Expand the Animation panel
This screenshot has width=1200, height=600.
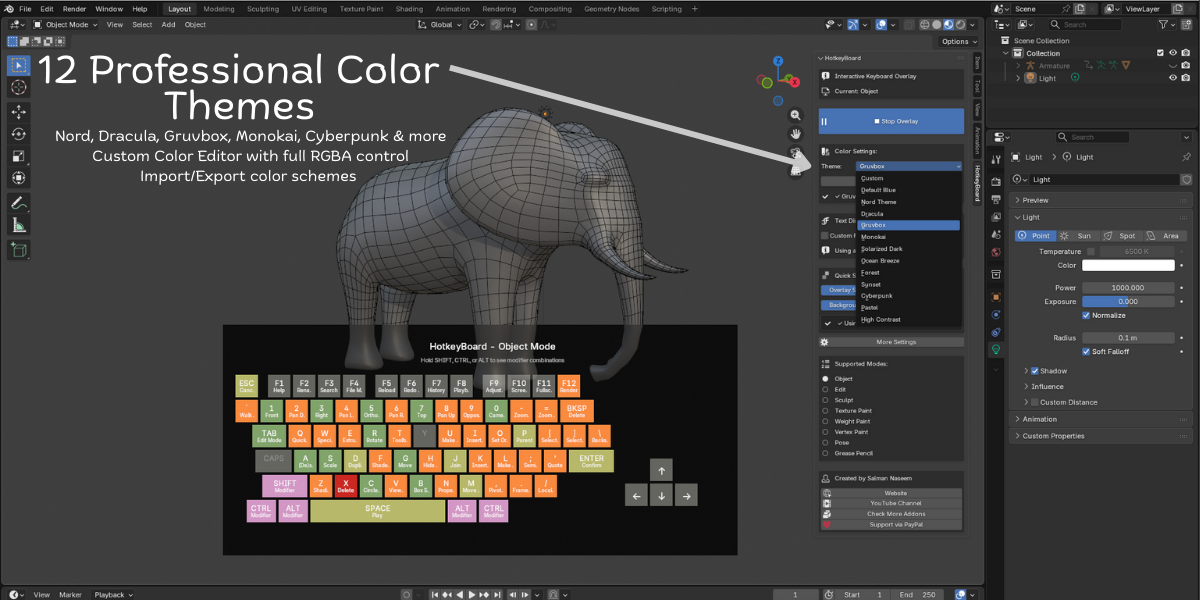(1101, 419)
